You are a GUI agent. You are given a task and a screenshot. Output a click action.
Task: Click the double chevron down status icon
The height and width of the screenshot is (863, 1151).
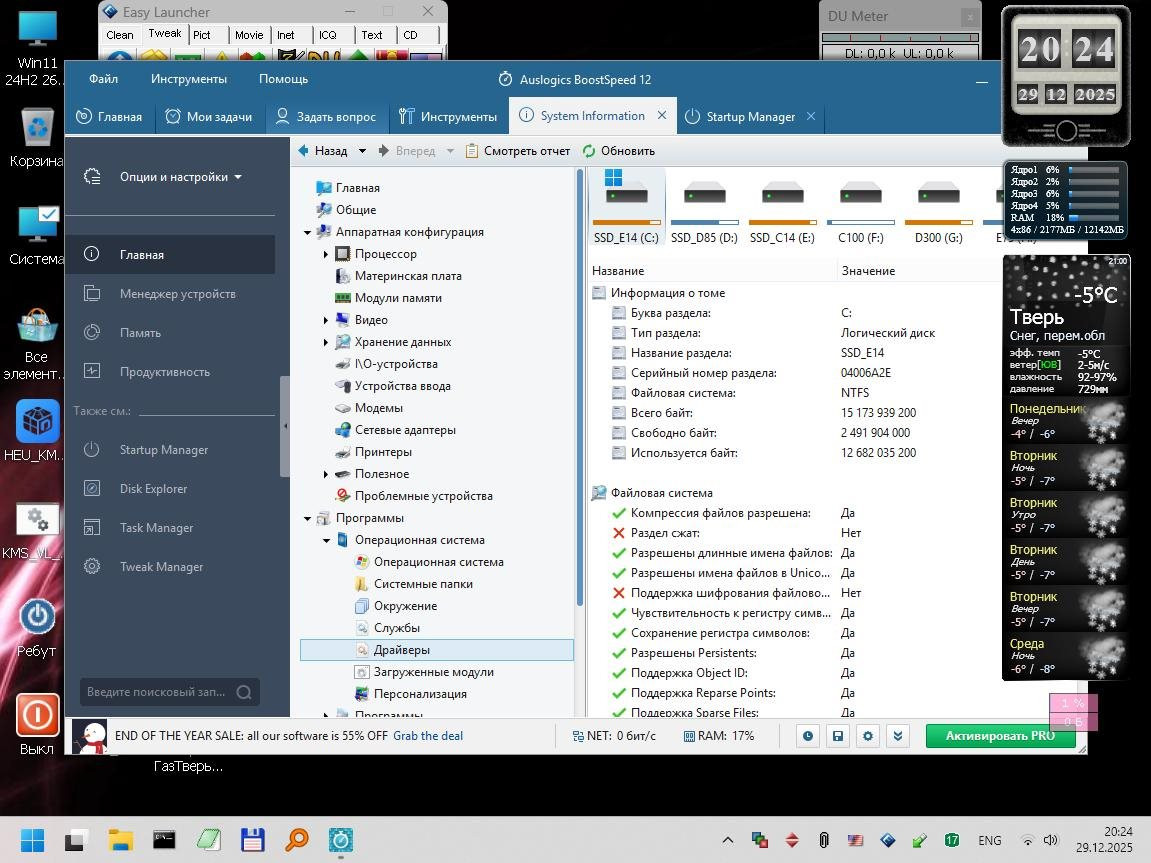pyautogui.click(x=898, y=735)
